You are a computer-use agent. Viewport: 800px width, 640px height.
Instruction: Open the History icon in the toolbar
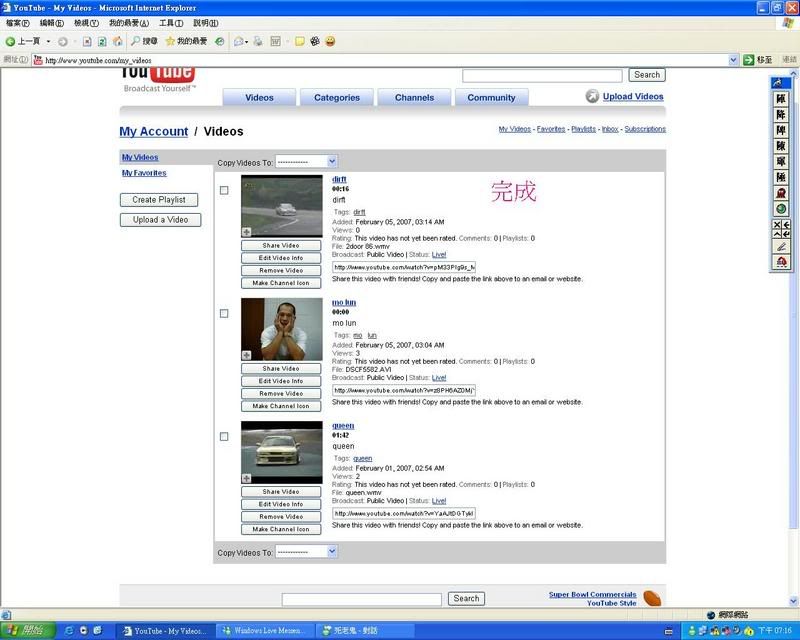219,41
